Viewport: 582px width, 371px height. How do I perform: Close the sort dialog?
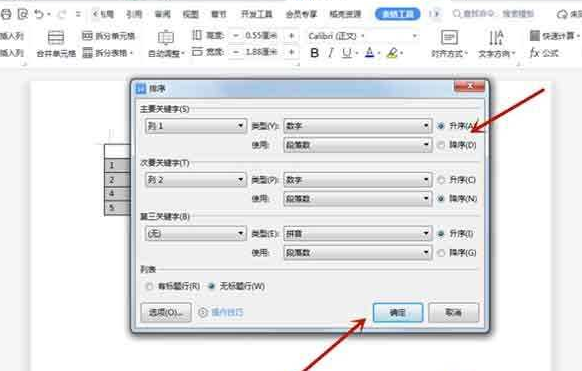pyautogui.click(x=470, y=86)
